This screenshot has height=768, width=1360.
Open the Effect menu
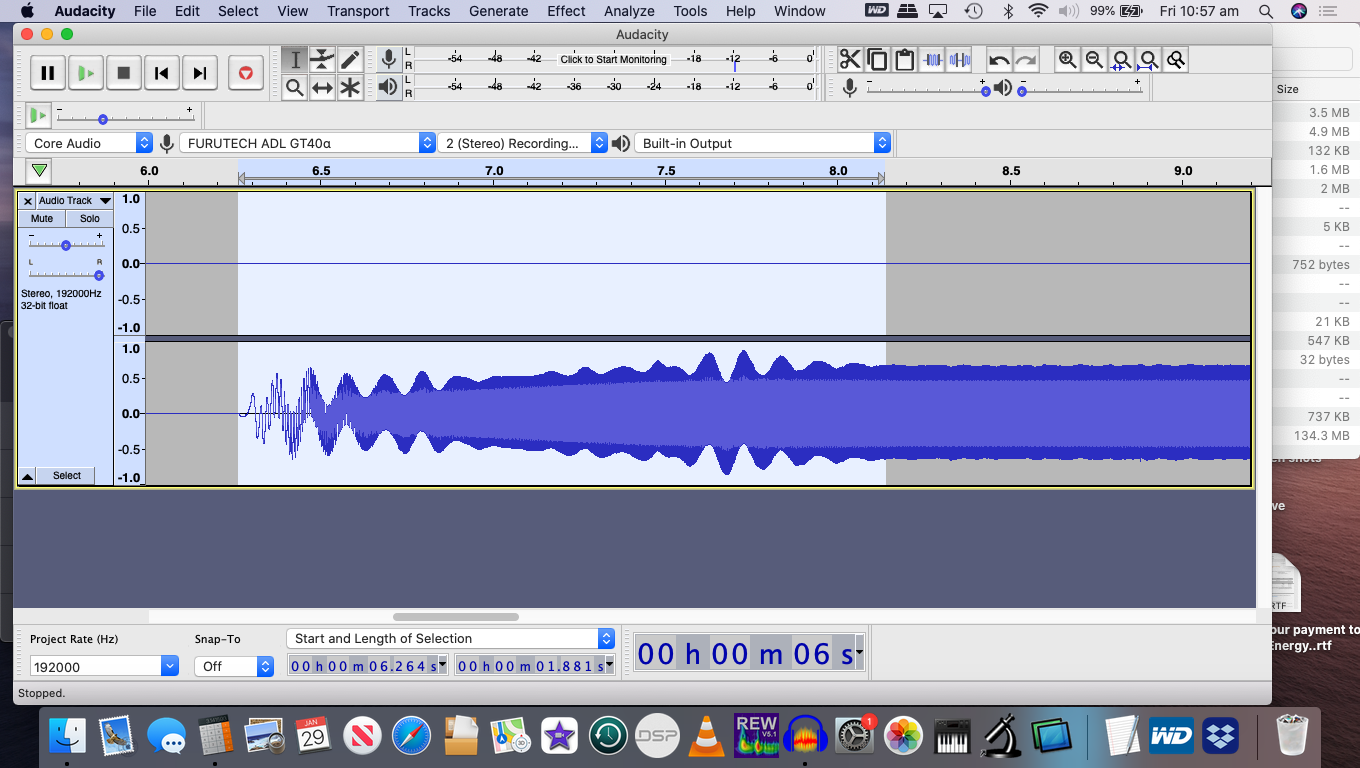pyautogui.click(x=566, y=11)
